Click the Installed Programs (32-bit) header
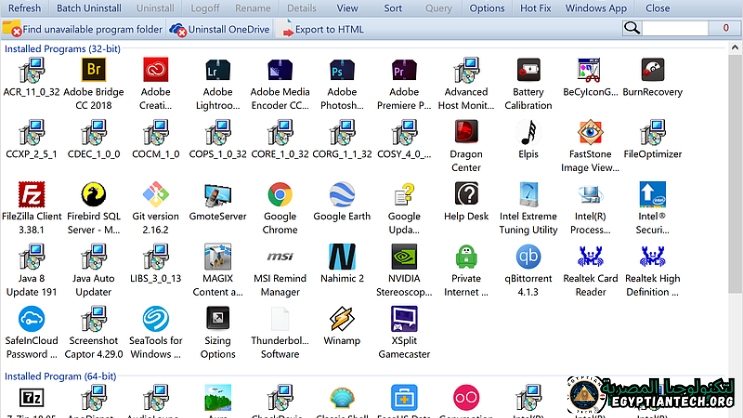 coord(63,49)
